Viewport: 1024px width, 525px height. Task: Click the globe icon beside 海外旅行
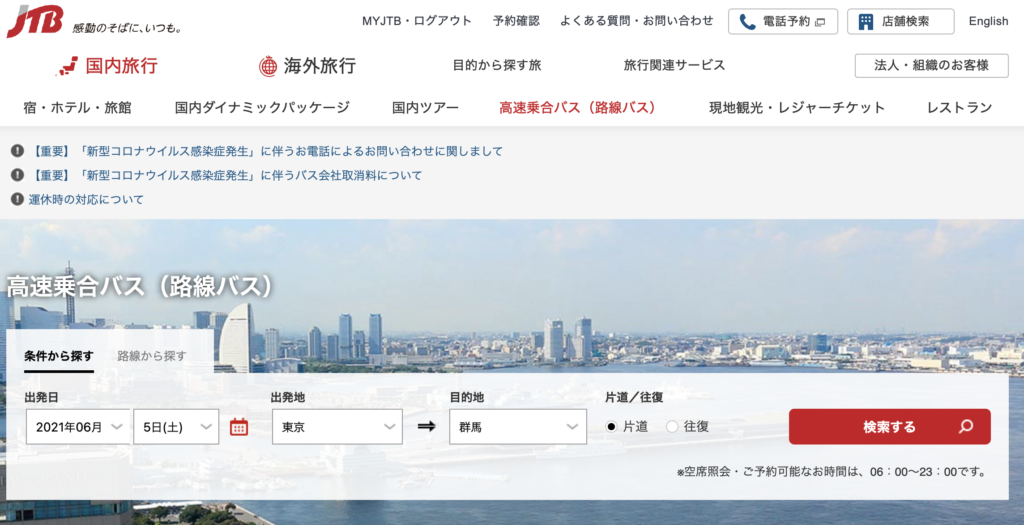tap(268, 66)
